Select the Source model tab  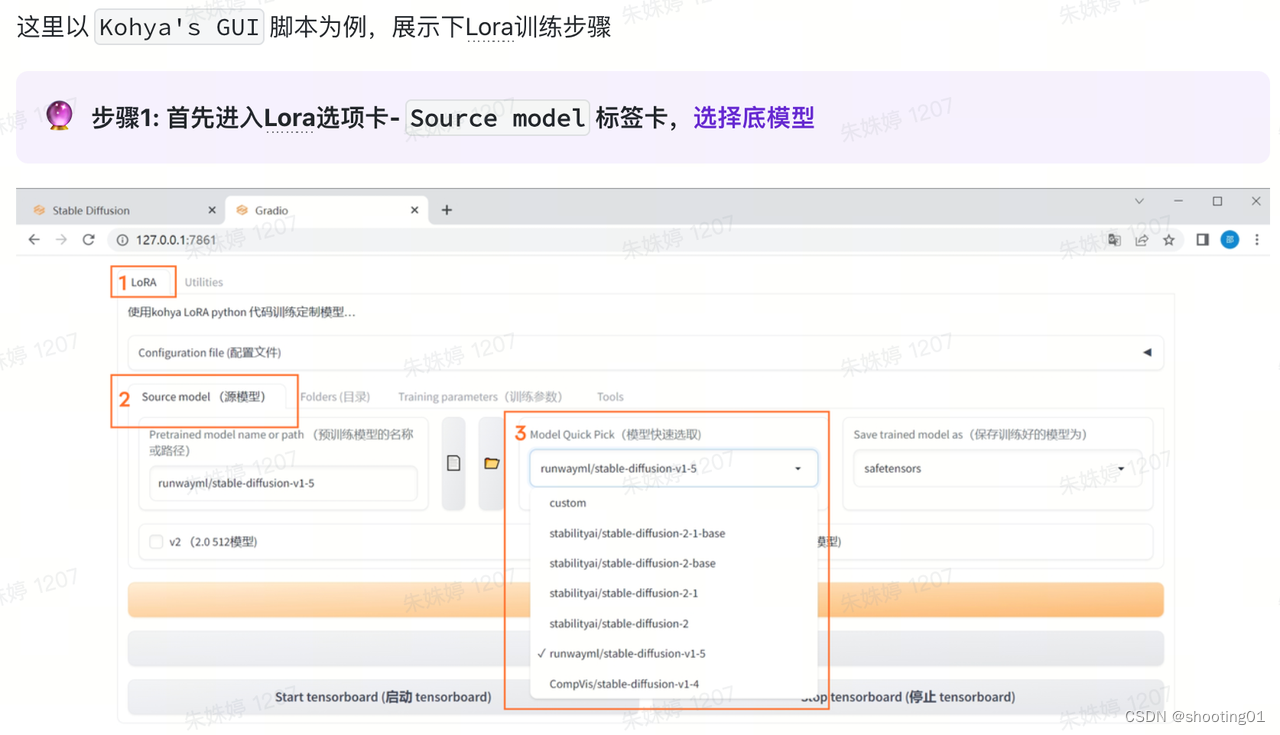click(204, 397)
